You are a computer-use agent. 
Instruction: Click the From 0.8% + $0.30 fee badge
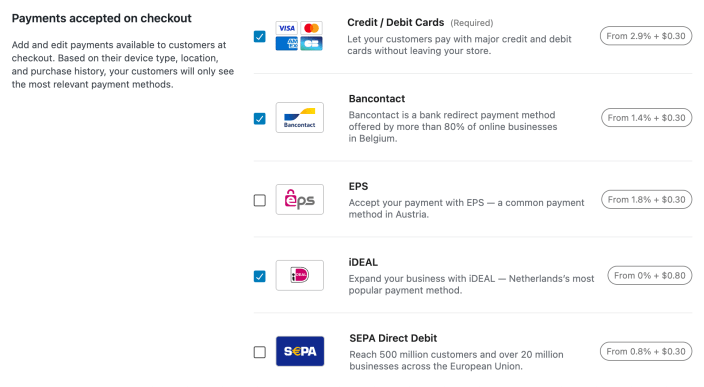646,352
